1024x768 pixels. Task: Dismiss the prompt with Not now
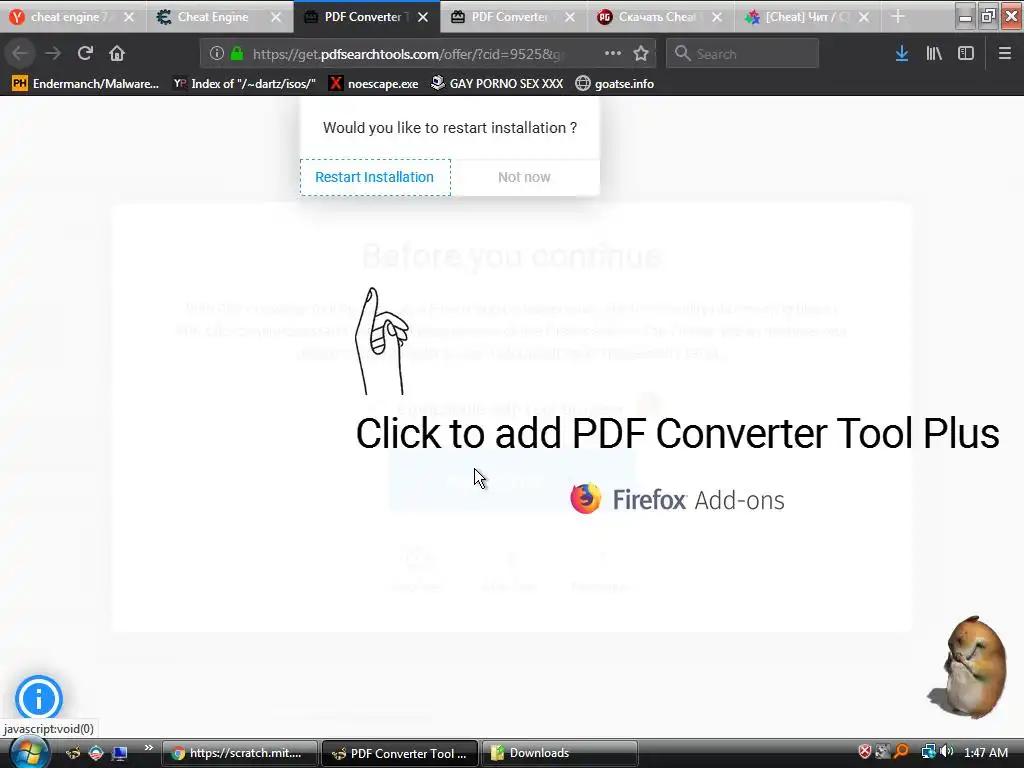tap(524, 177)
